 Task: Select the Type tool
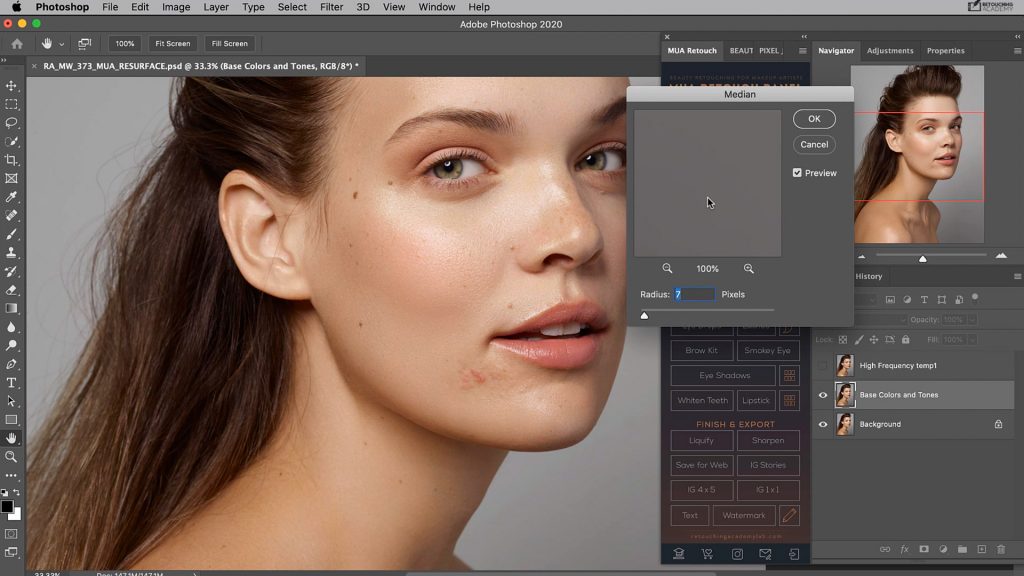[12, 380]
